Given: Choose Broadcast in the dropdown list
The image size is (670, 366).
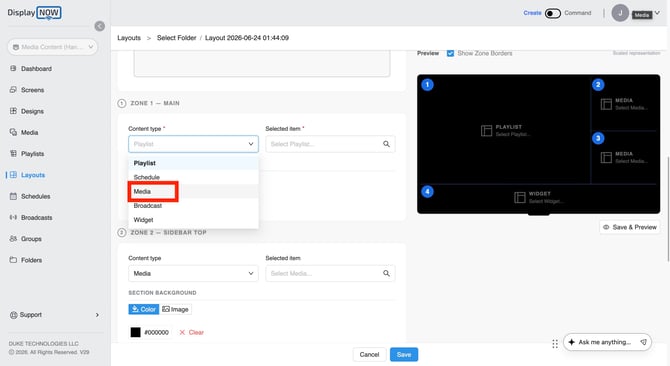Looking at the screenshot, I should pos(194,205).
